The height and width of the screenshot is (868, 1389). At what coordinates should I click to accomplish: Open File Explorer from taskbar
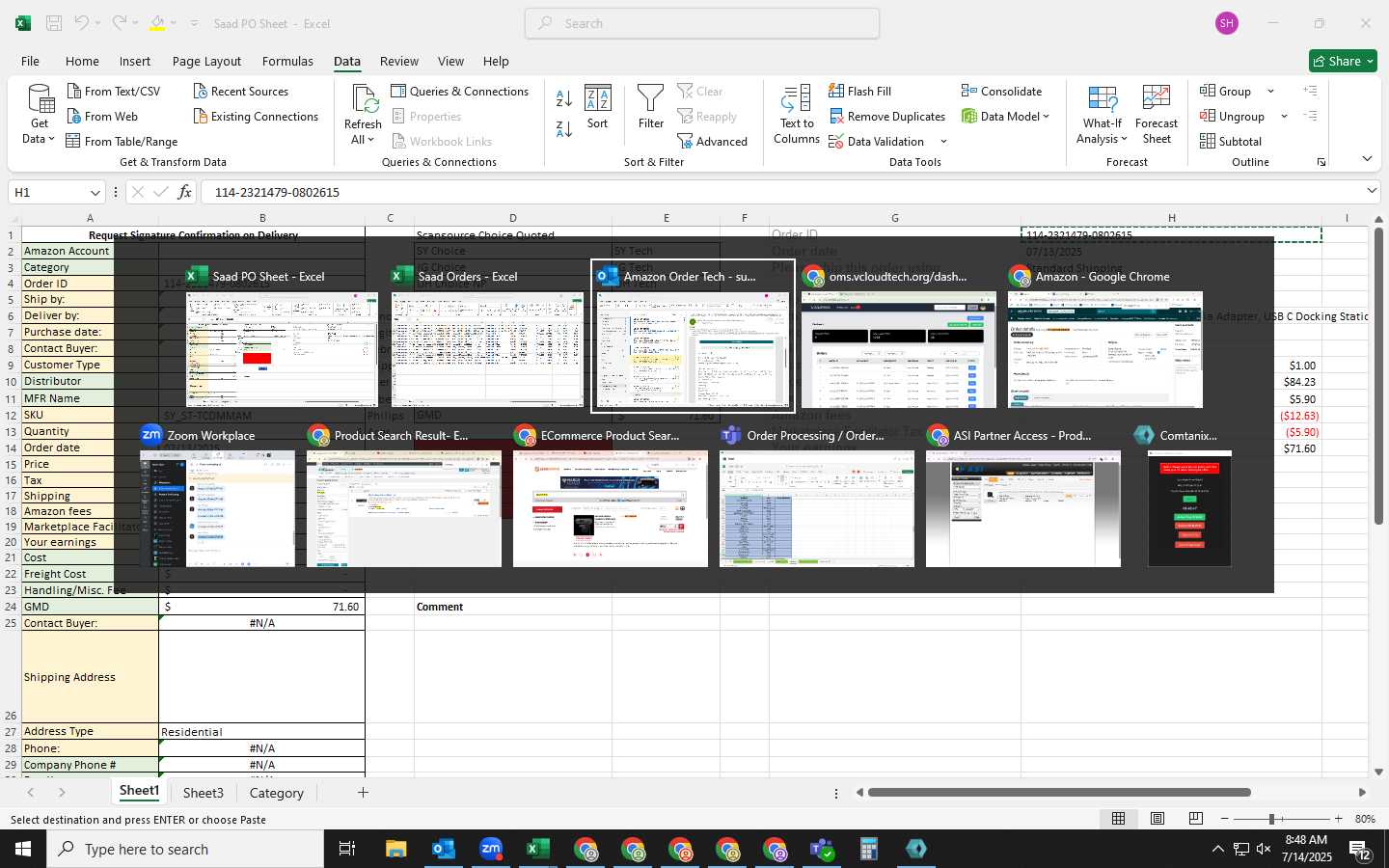(x=396, y=849)
